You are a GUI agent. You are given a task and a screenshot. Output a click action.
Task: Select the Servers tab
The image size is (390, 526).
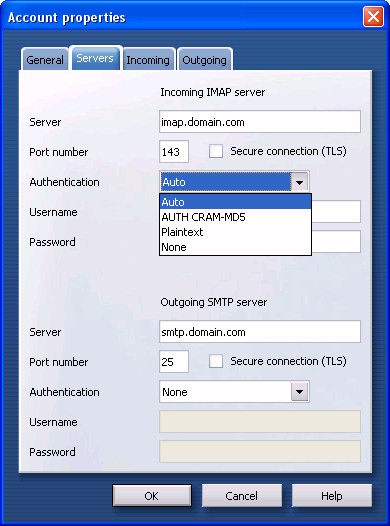coord(95,58)
